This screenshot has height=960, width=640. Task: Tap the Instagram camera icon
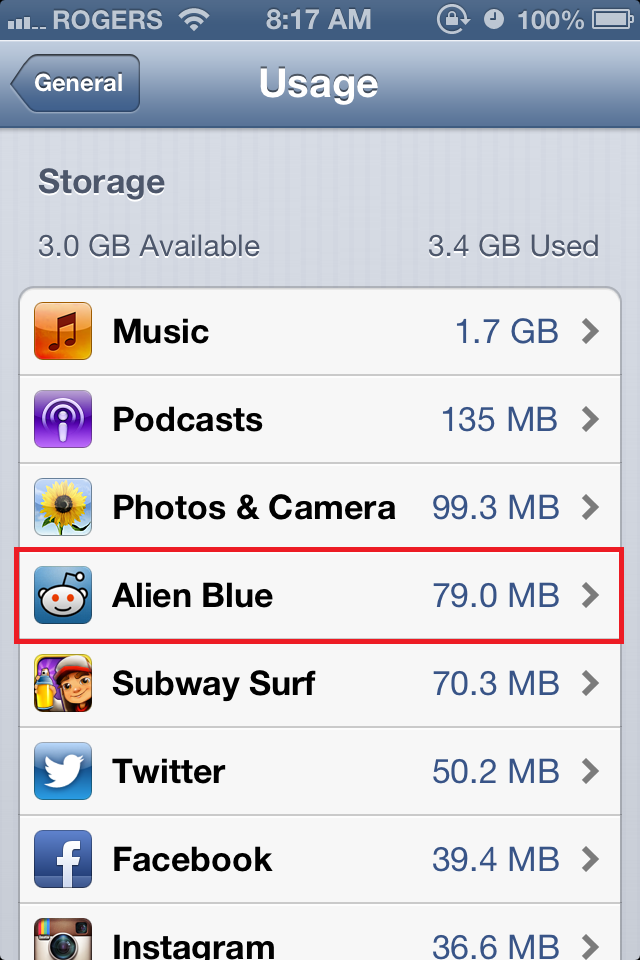click(63, 939)
